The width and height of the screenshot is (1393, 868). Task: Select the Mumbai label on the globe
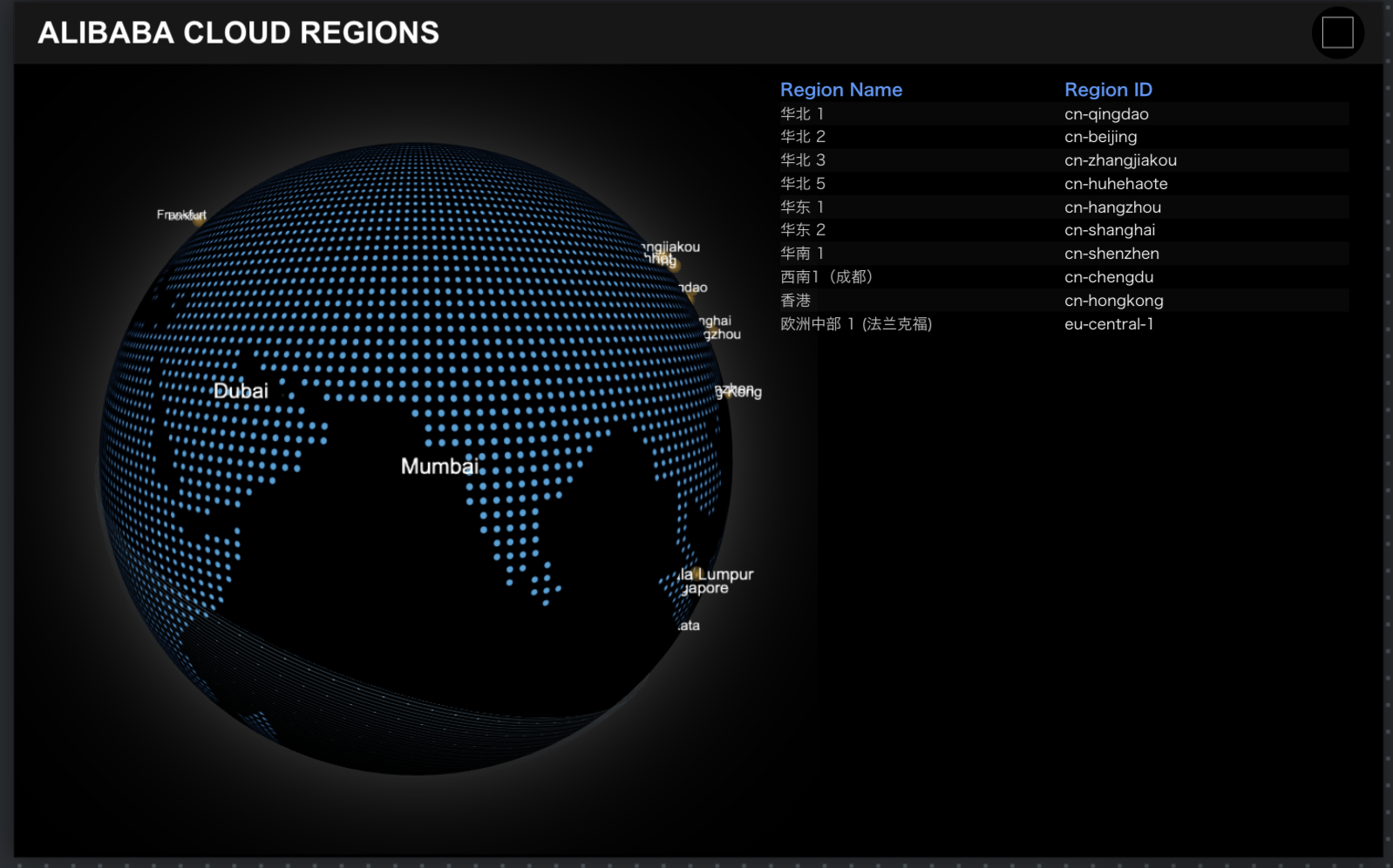pyautogui.click(x=439, y=466)
